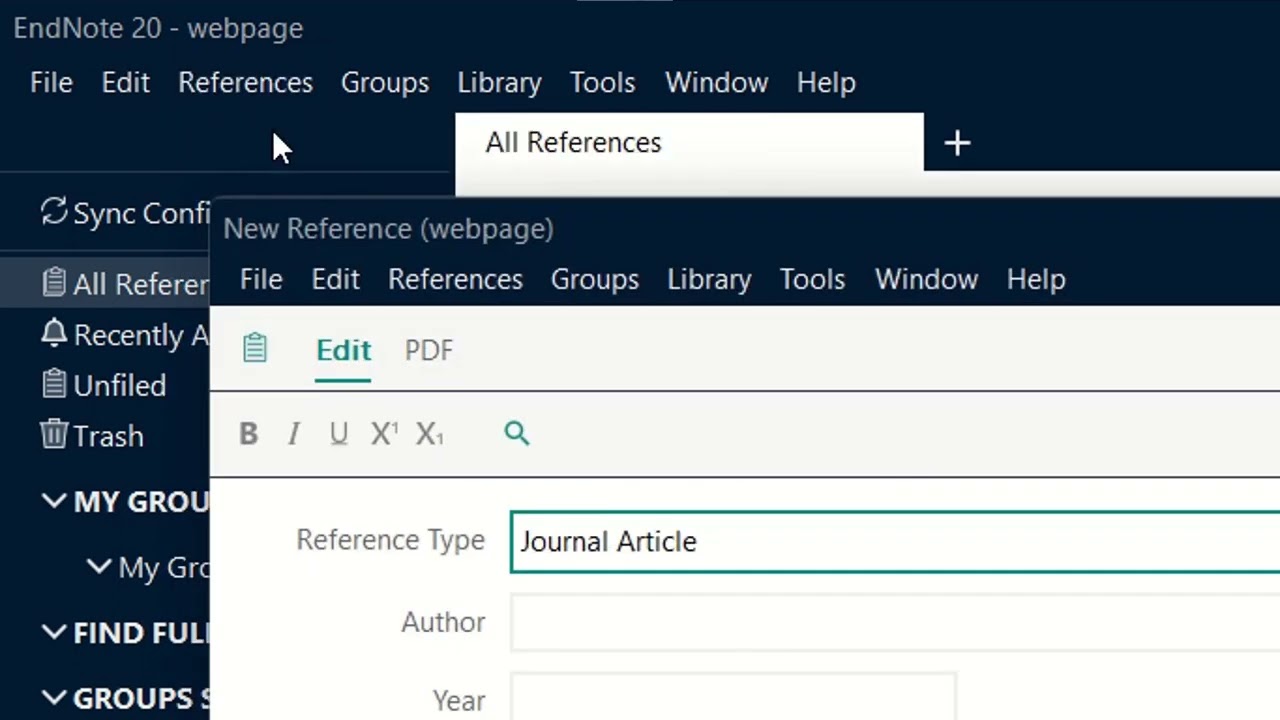This screenshot has width=1280, height=720.
Task: Open Edit menu in main EndNote window
Action: pyautogui.click(x=126, y=82)
